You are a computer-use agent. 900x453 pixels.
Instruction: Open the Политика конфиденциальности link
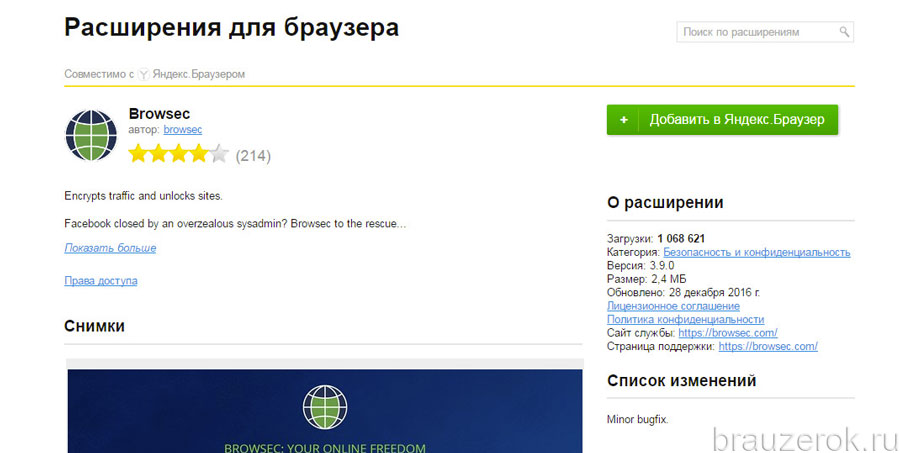click(x=685, y=319)
